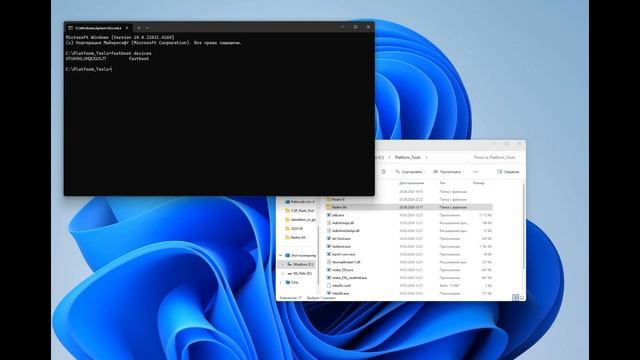Open the terminal profiles dropdown arrow
This screenshot has height=360, width=640.
147,28
